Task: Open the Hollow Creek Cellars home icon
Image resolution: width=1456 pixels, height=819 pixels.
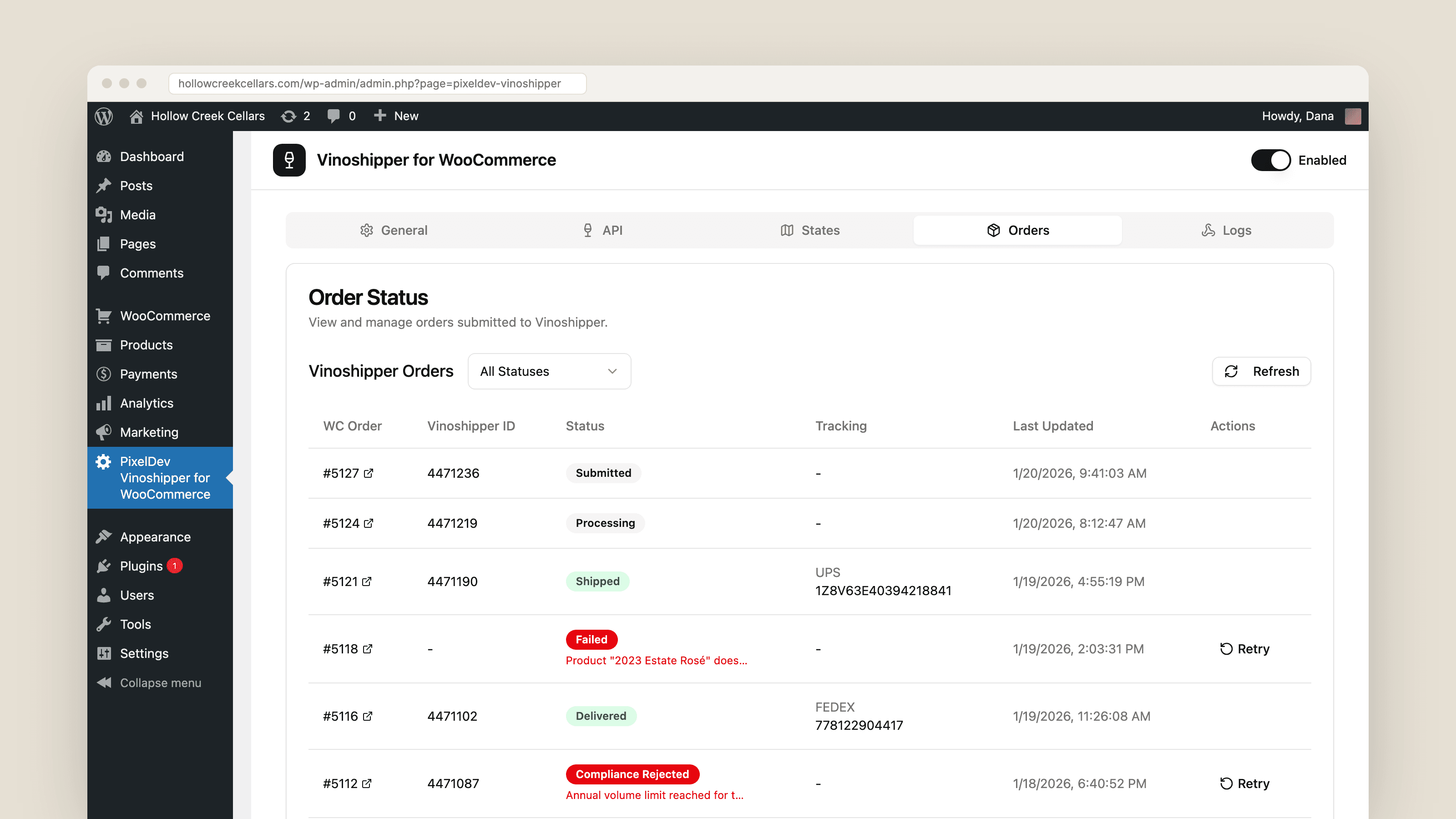Action: pos(136,116)
